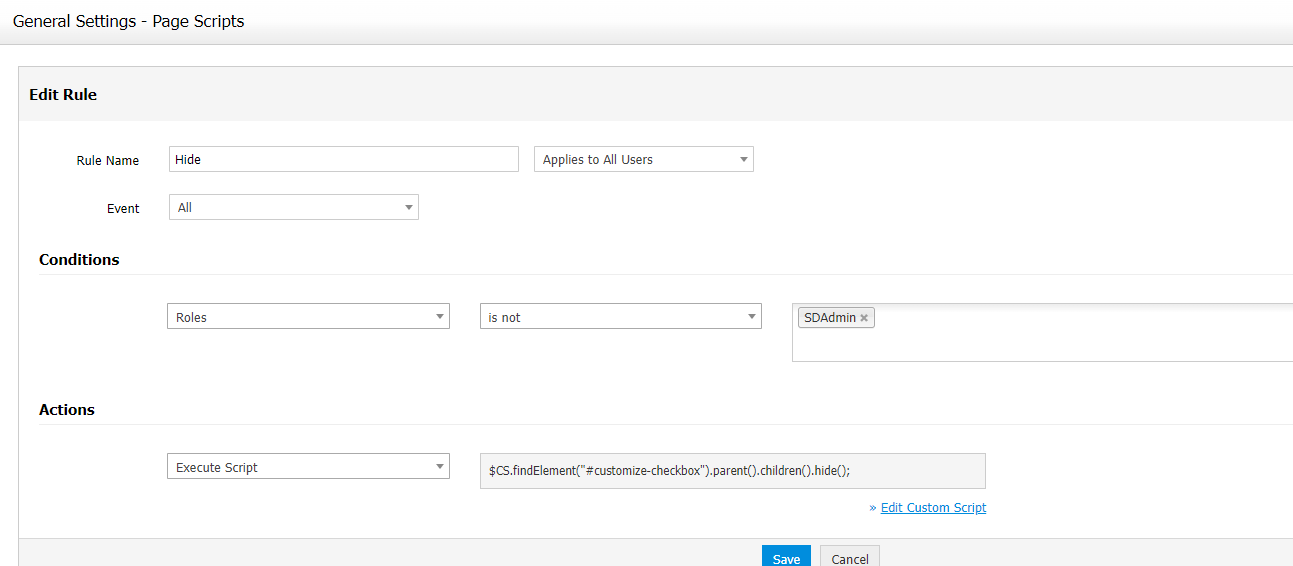Click the Edit Rule panel header
The image size is (1293, 566).
pos(63,95)
